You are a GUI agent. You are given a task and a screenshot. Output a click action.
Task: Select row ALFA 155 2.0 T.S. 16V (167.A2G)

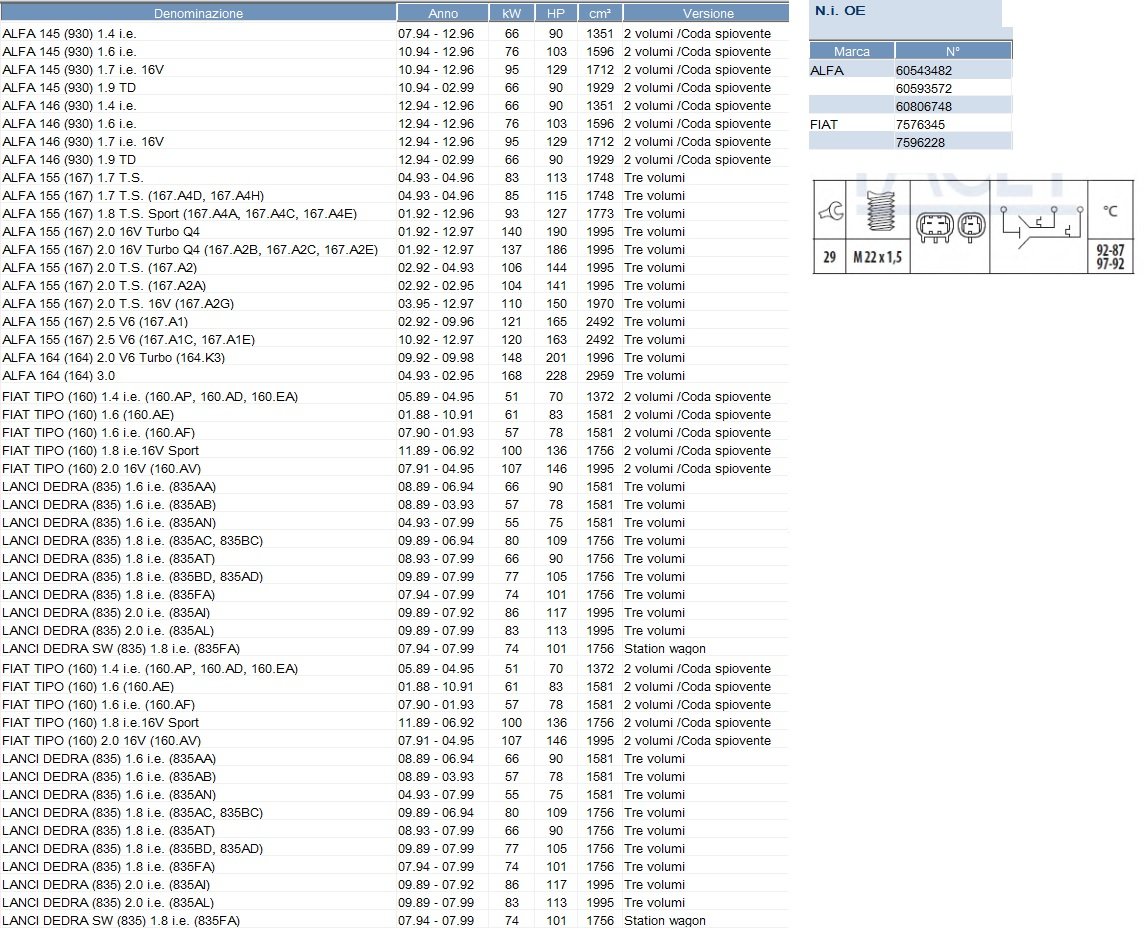coord(394,303)
